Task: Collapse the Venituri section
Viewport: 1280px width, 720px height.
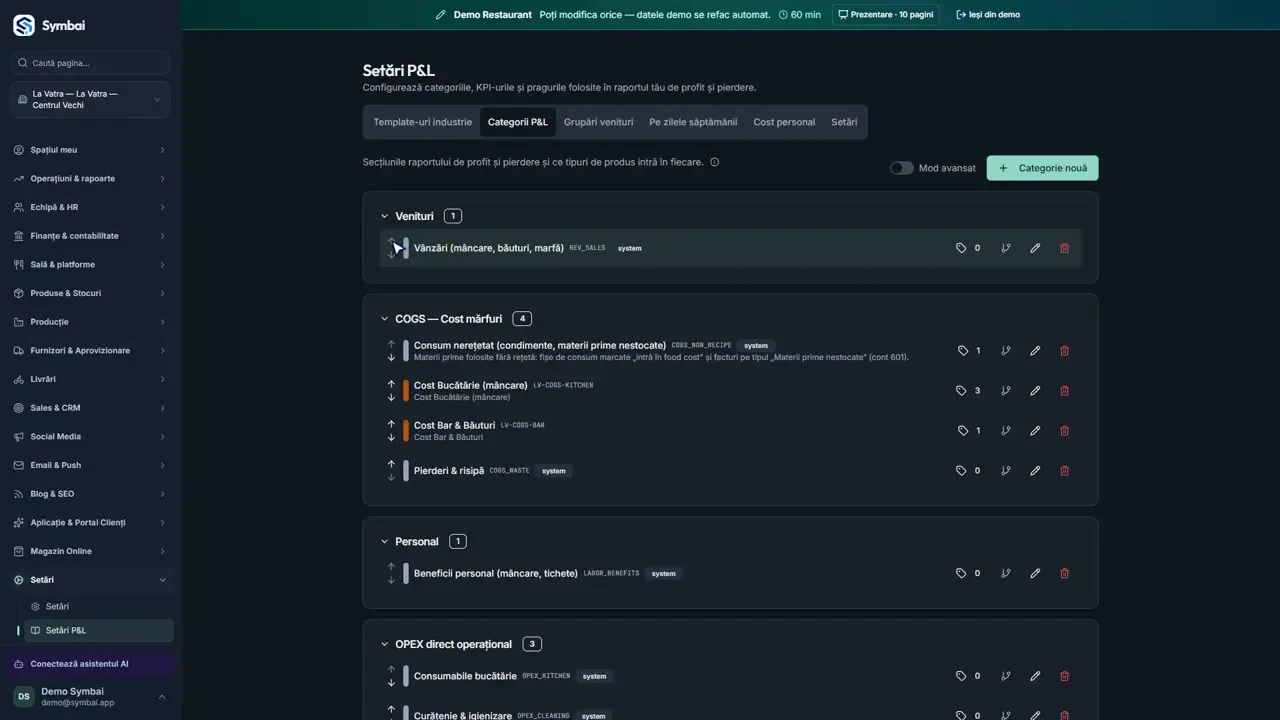Action: click(x=384, y=216)
